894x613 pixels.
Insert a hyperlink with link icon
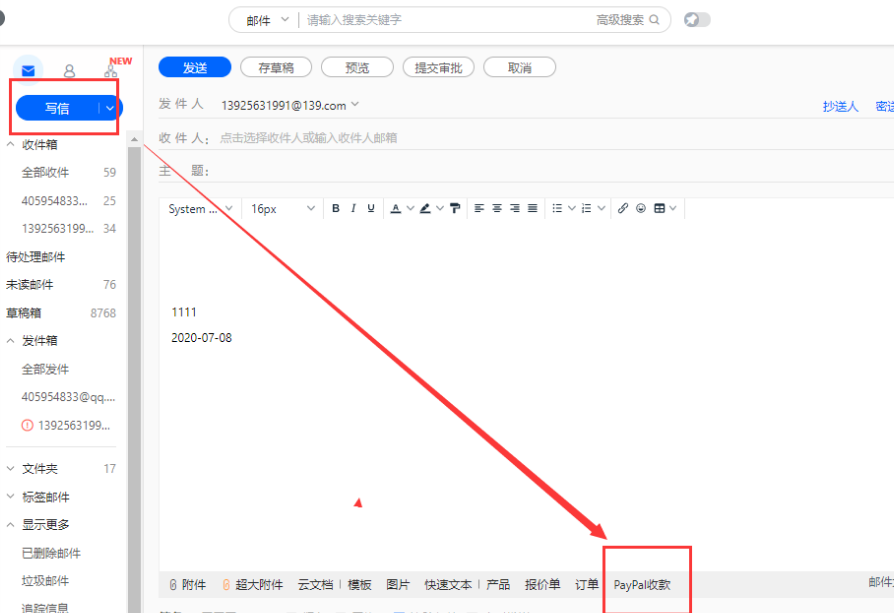(x=623, y=208)
